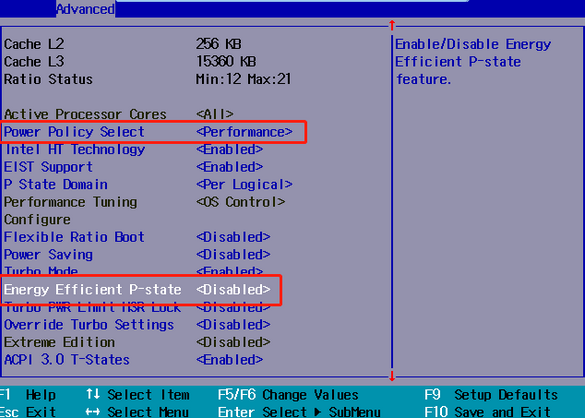The image size is (585, 418).
Task: Click F5/F6 Change Values hint
Action: point(288,395)
